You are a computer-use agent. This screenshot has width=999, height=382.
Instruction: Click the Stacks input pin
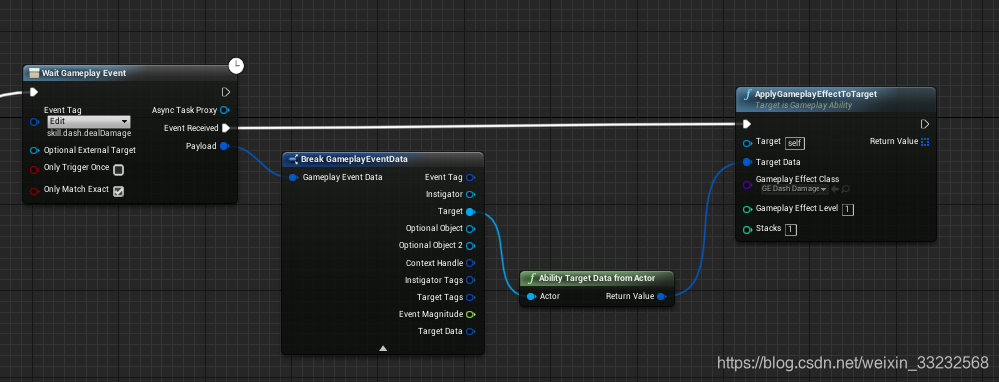point(747,230)
